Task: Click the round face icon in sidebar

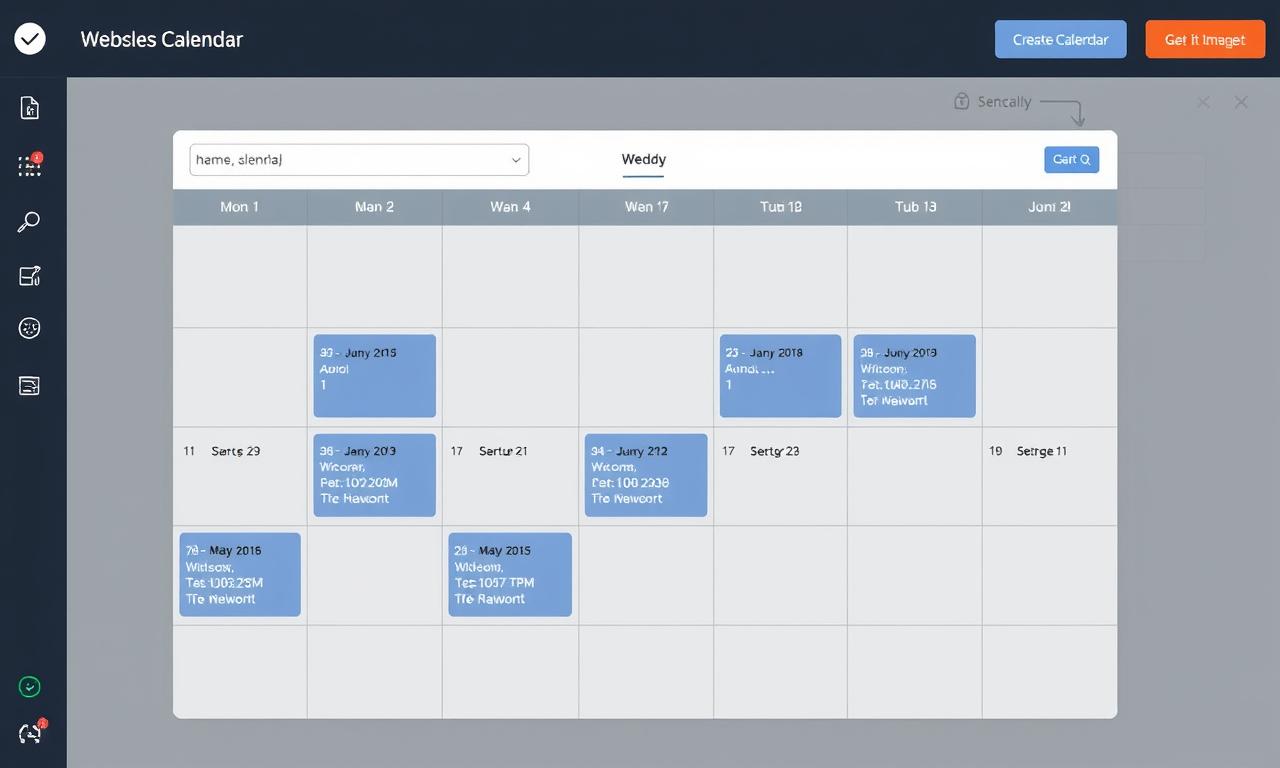Action: [30, 328]
